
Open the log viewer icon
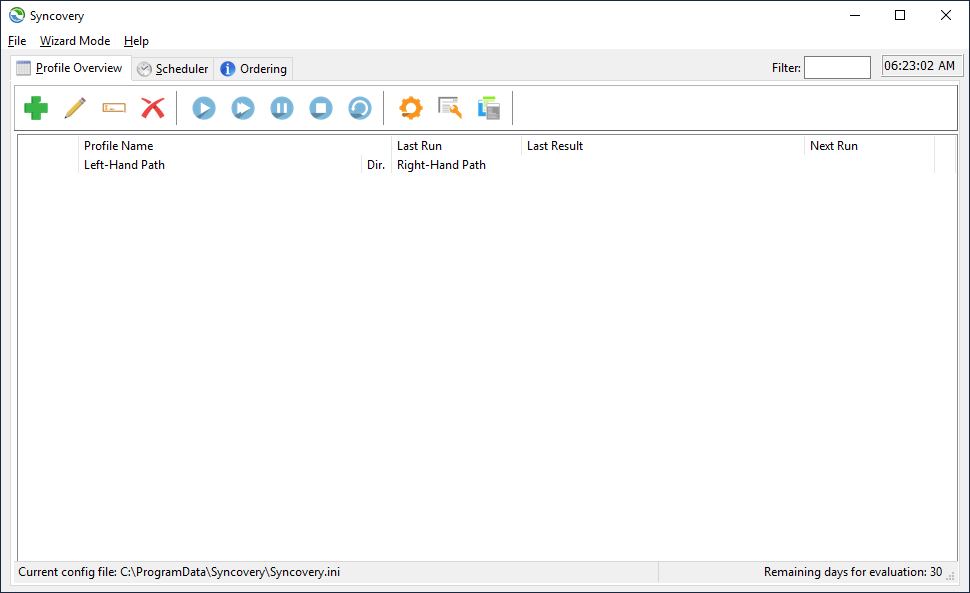pyautogui.click(x=449, y=107)
